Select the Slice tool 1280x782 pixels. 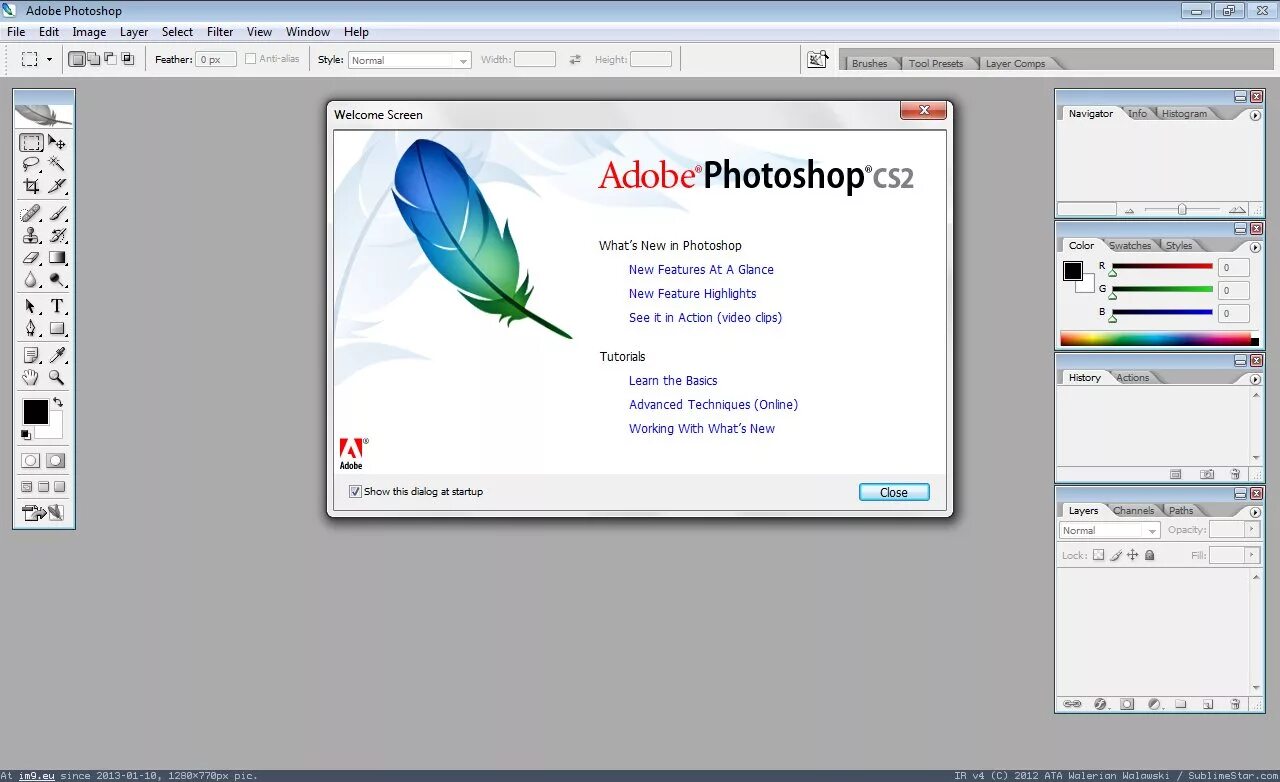tap(57, 186)
